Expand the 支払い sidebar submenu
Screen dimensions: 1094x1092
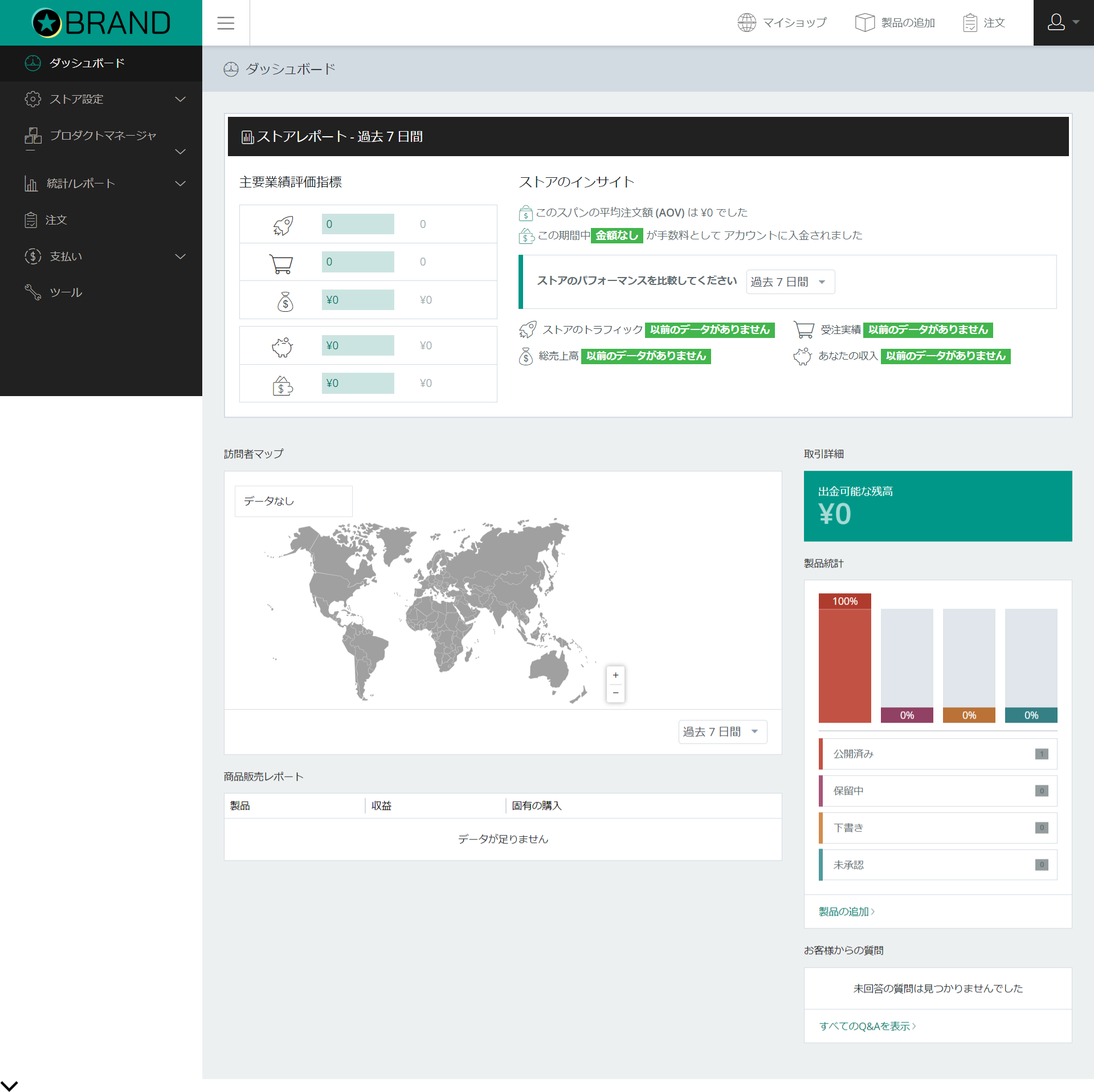[x=180, y=256]
